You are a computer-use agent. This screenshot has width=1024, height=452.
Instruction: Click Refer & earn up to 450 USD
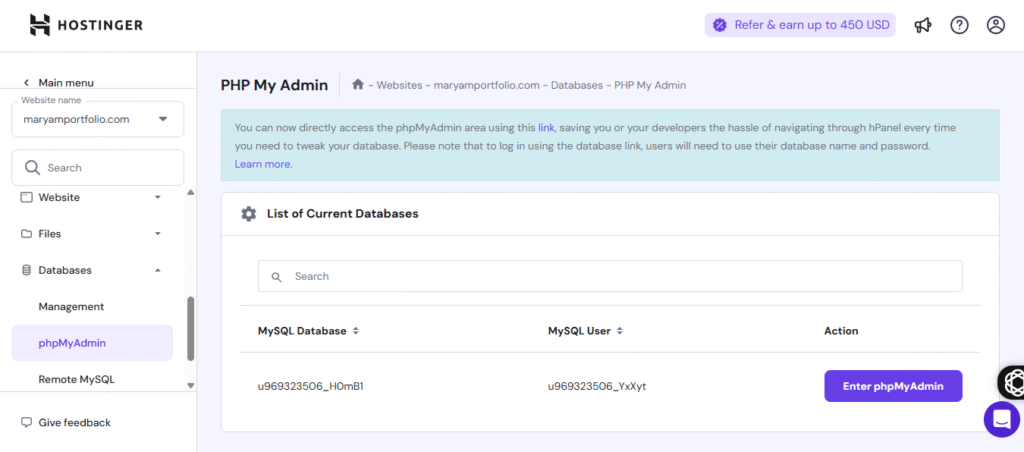click(x=800, y=25)
